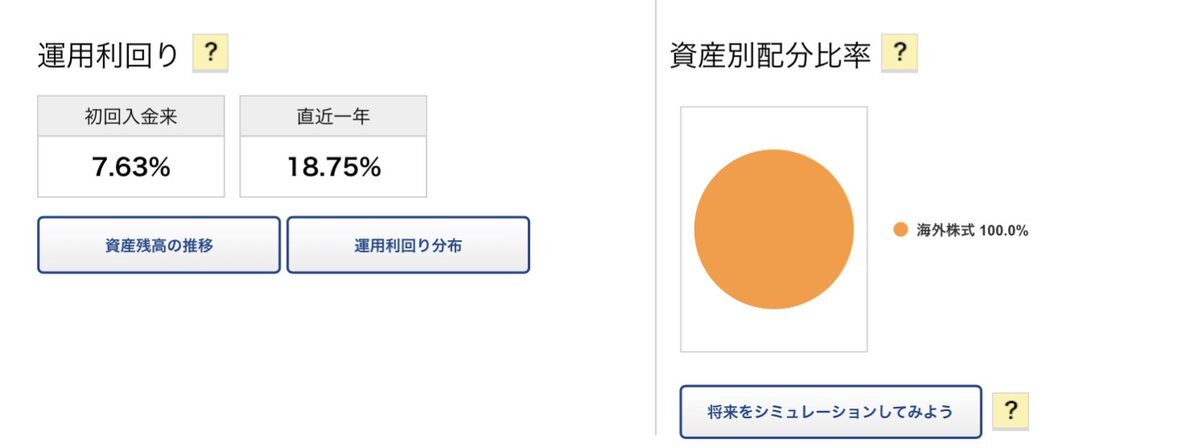Viewport: 1199px width, 448px height.
Task: Click the orange legend dot for 海外株式
Action: [900, 230]
